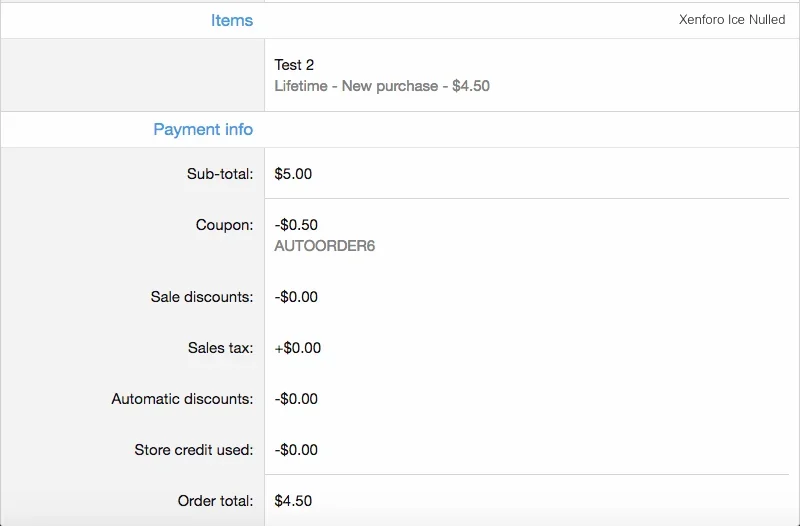
Task: Click the Sub-total label
Action: click(x=220, y=174)
